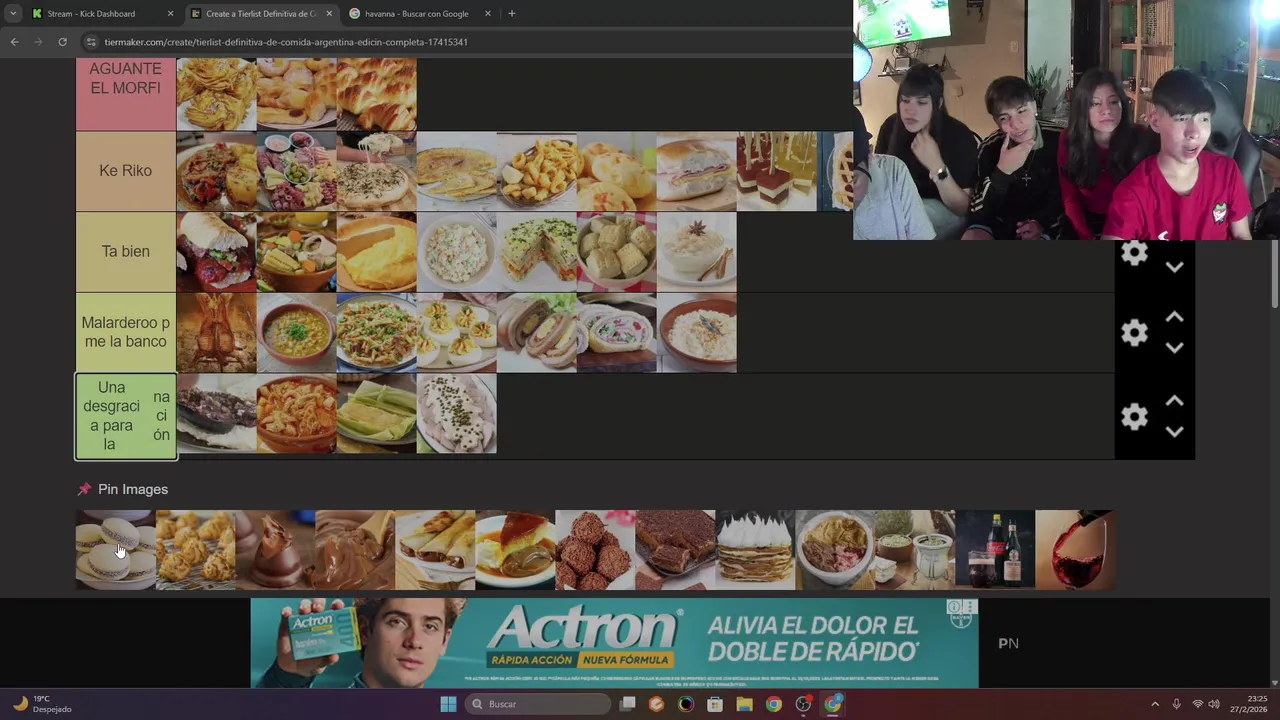Select choripán image in Ta bien row
The image size is (1280, 720).
pyautogui.click(x=217, y=252)
